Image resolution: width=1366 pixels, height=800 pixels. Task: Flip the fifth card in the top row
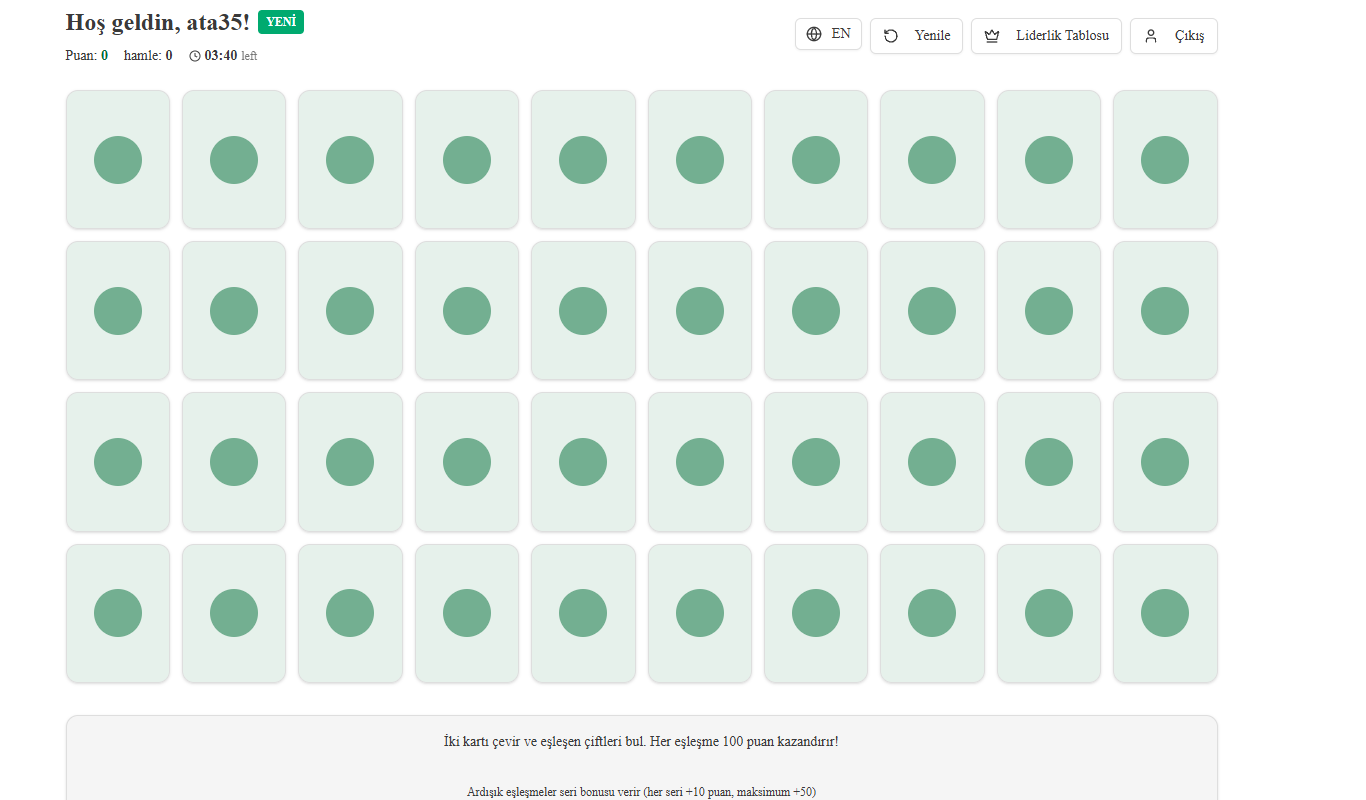click(583, 160)
